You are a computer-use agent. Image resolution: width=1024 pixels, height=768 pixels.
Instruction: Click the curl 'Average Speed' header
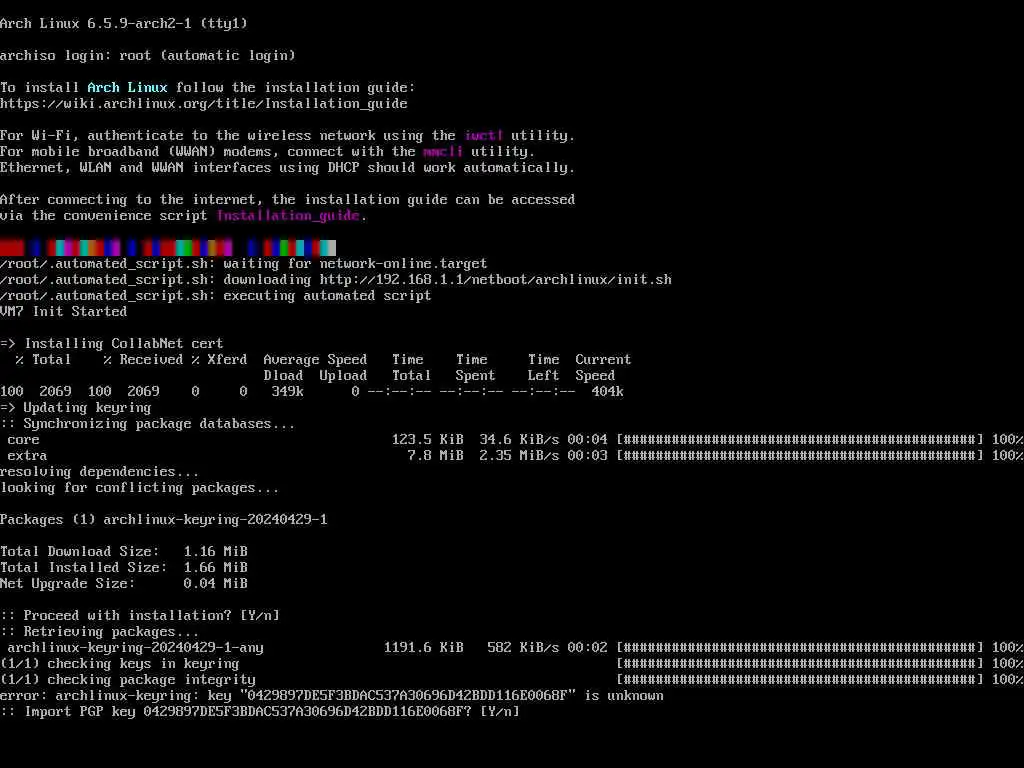coord(315,360)
